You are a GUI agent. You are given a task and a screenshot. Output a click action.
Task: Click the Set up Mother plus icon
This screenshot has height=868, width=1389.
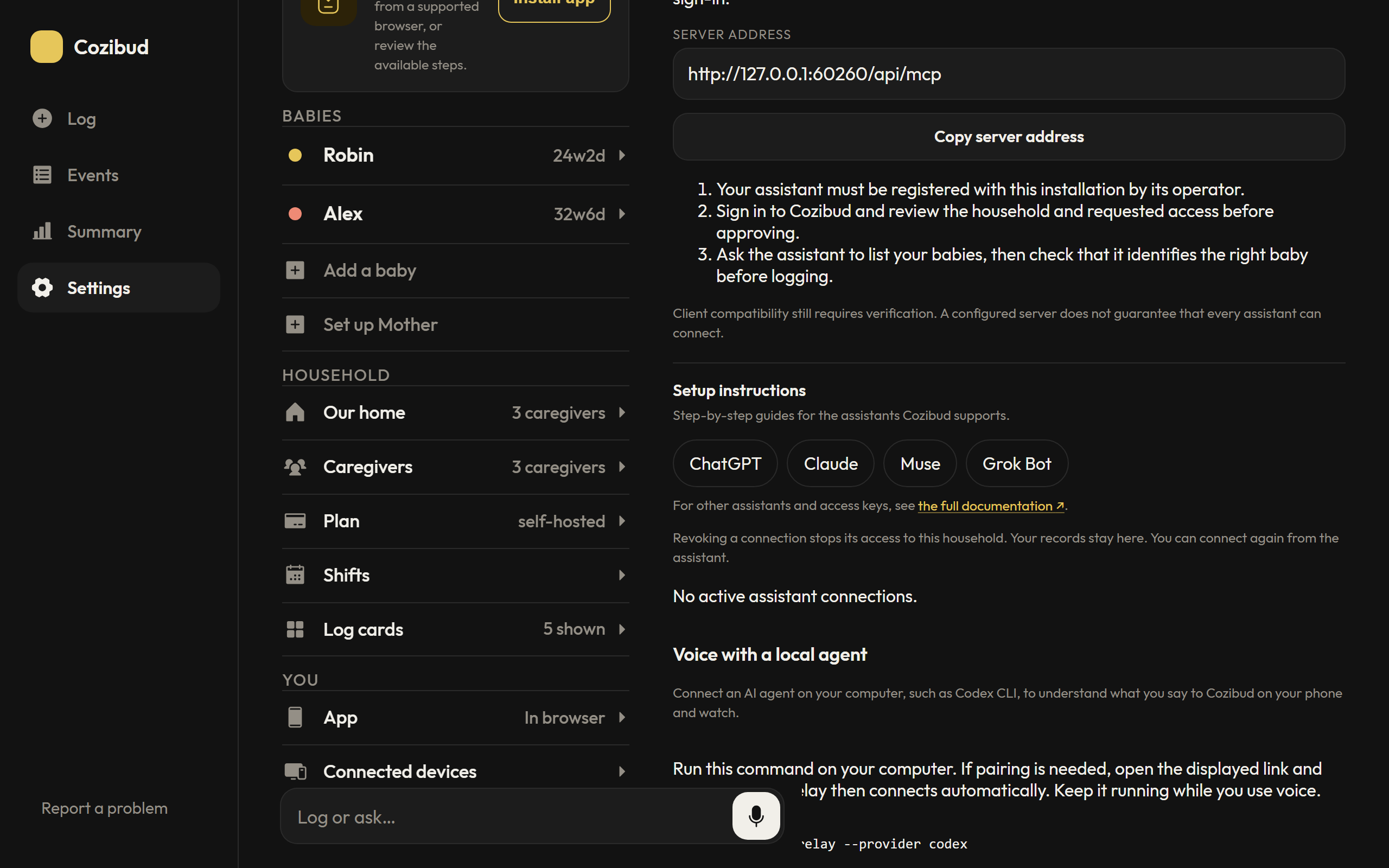click(x=295, y=324)
